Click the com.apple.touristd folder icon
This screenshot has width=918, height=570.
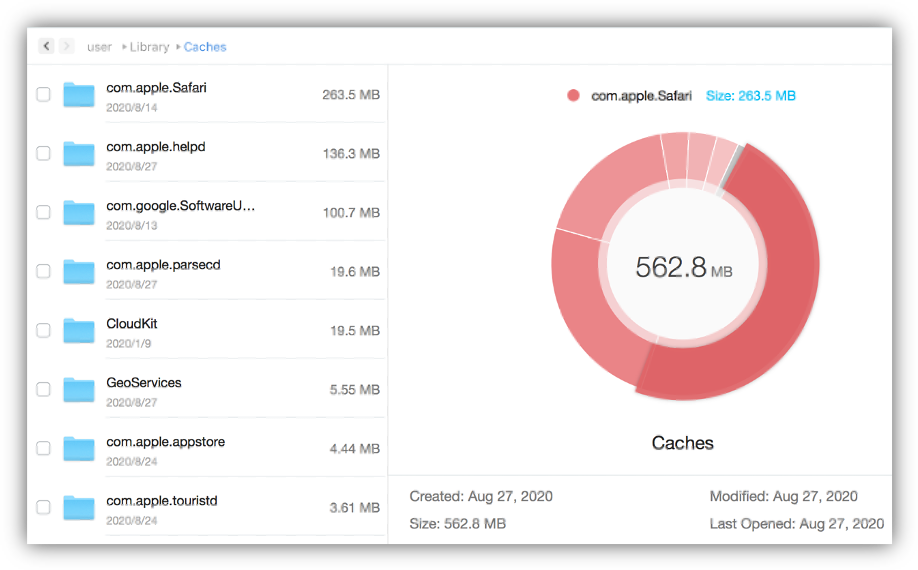tap(78, 508)
